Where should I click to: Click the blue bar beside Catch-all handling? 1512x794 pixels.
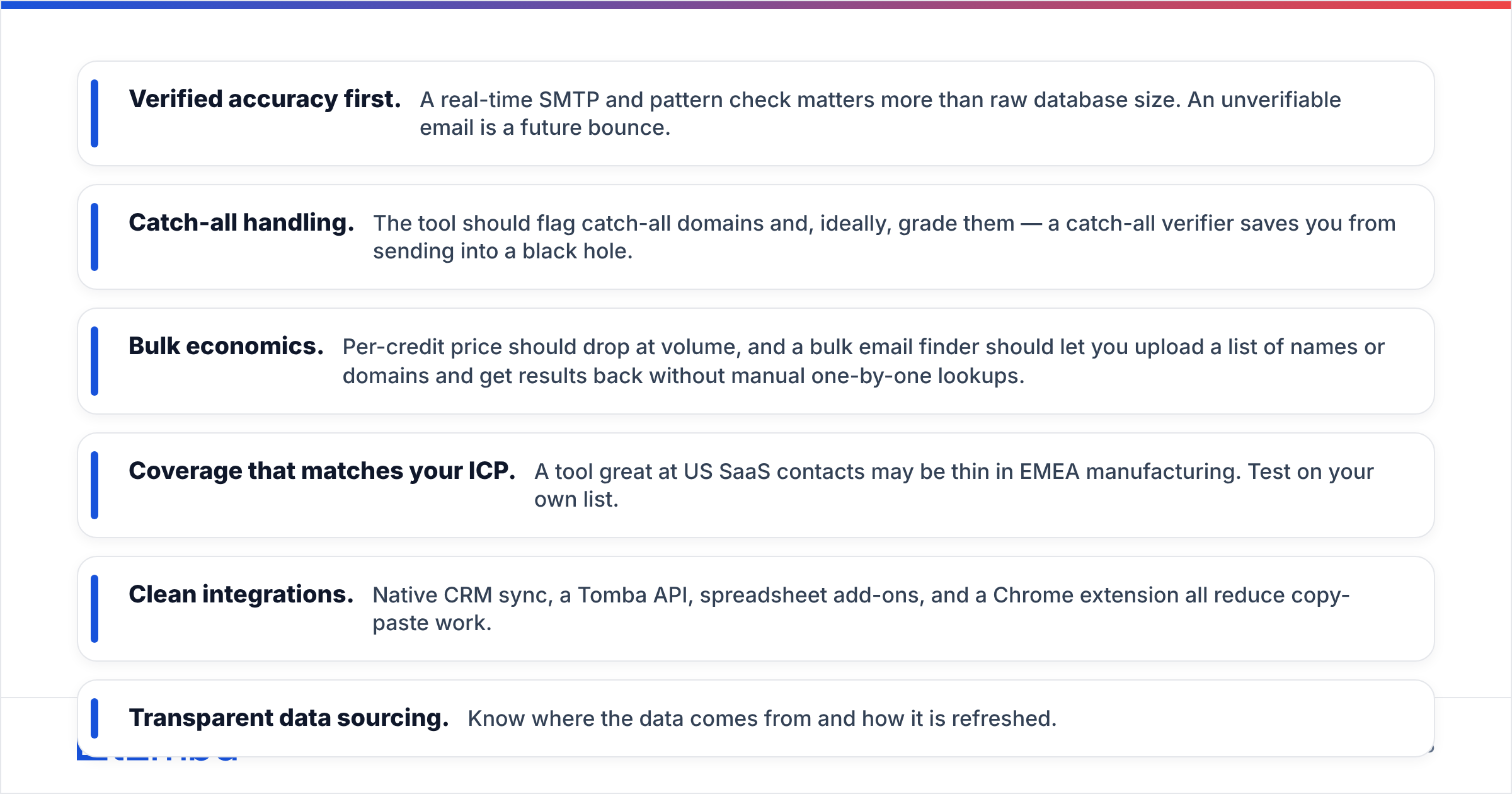click(x=94, y=237)
